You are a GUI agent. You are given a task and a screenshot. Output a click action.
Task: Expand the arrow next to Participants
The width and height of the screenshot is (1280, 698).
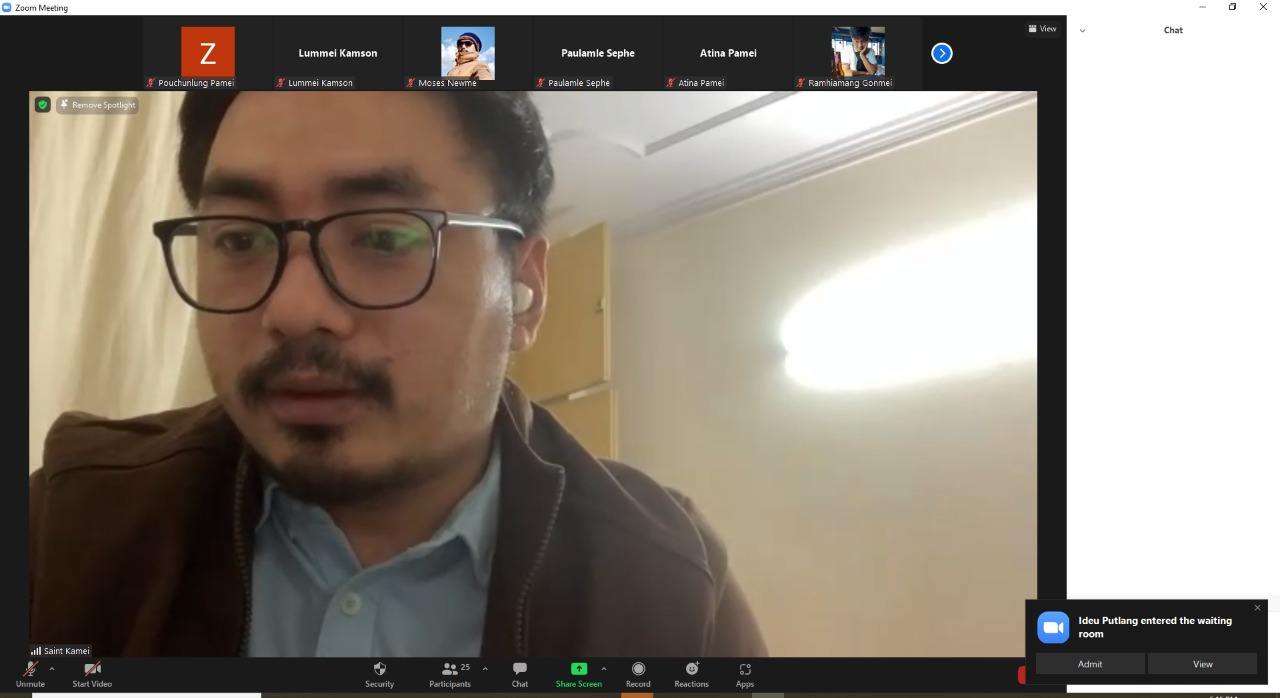pos(485,669)
